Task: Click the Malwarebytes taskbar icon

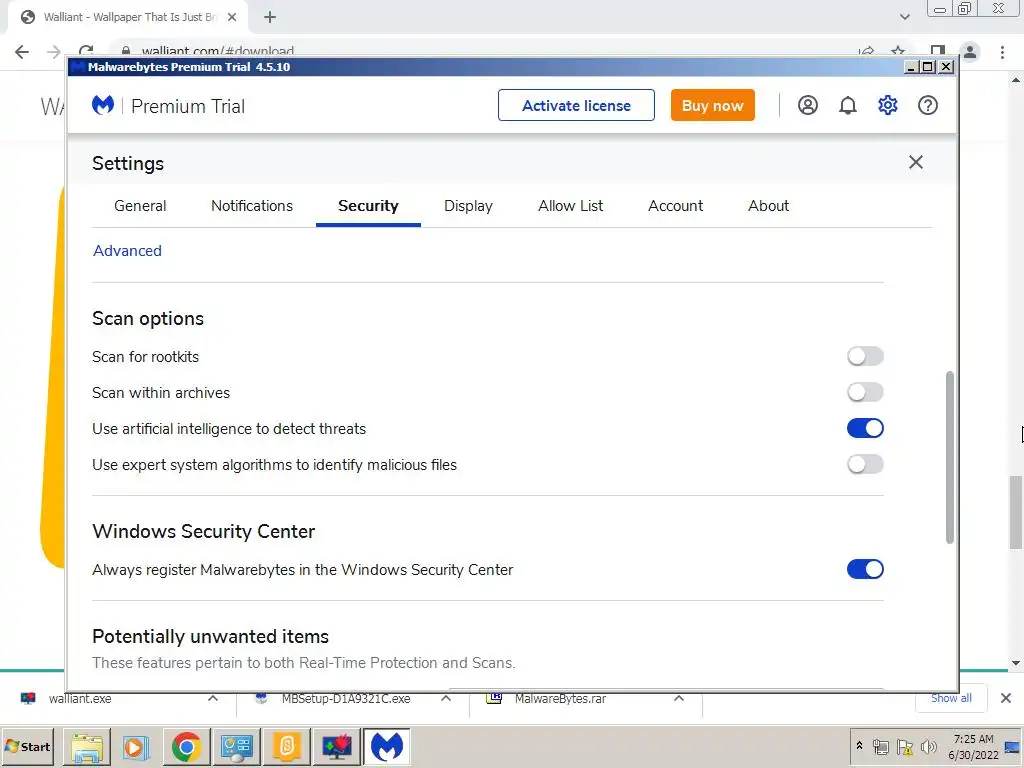Action: [x=386, y=746]
